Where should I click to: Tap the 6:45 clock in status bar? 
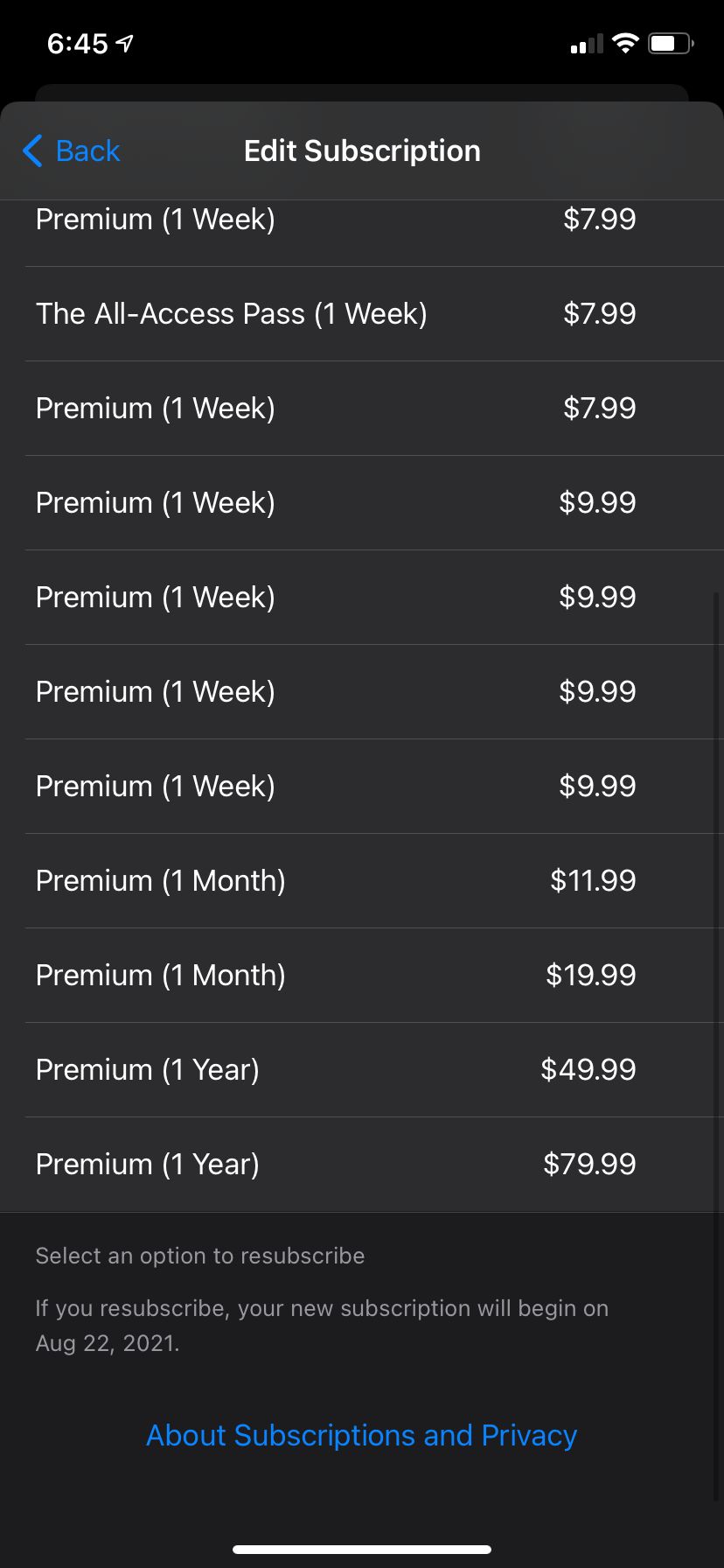[x=77, y=43]
